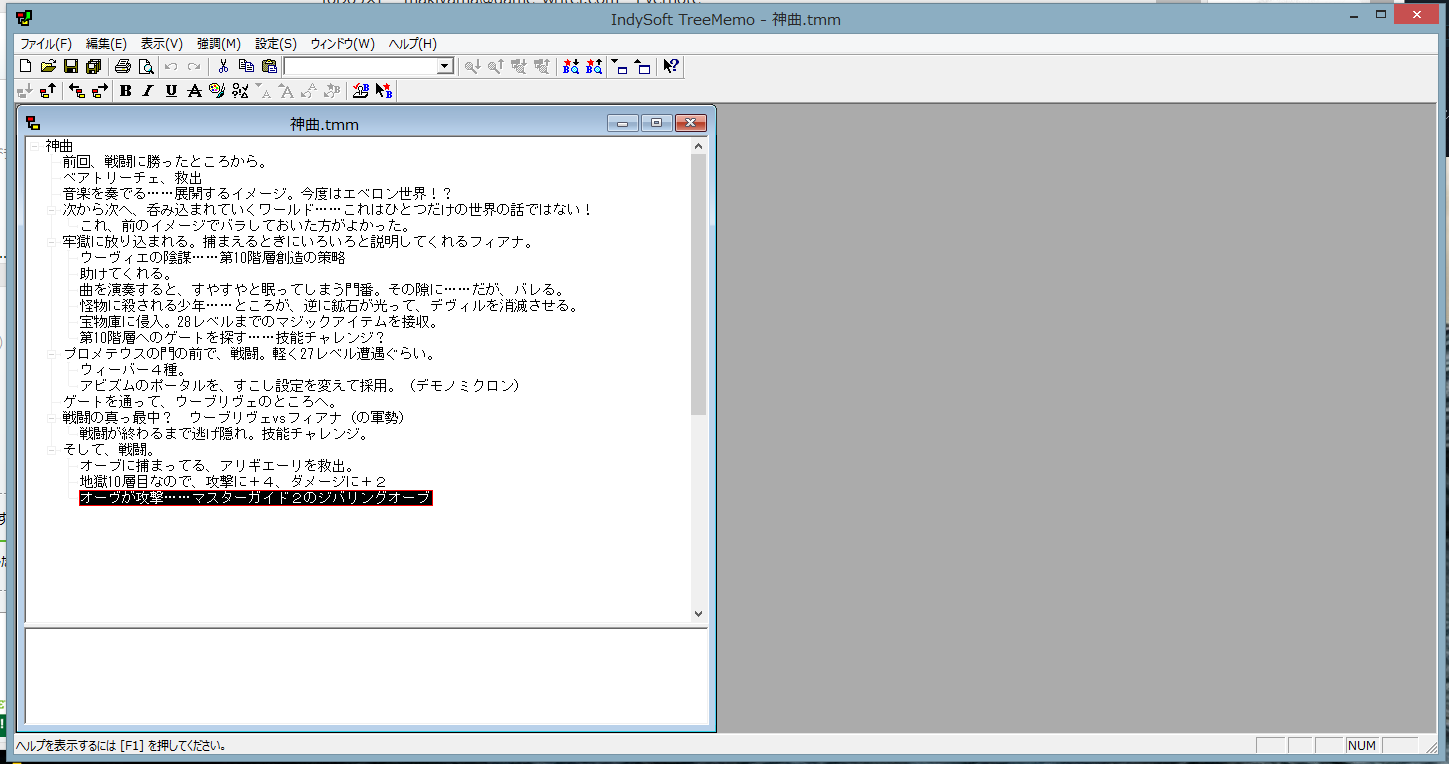1449x764 pixels.
Task: Open the 強調(M) menu
Action: click(219, 44)
